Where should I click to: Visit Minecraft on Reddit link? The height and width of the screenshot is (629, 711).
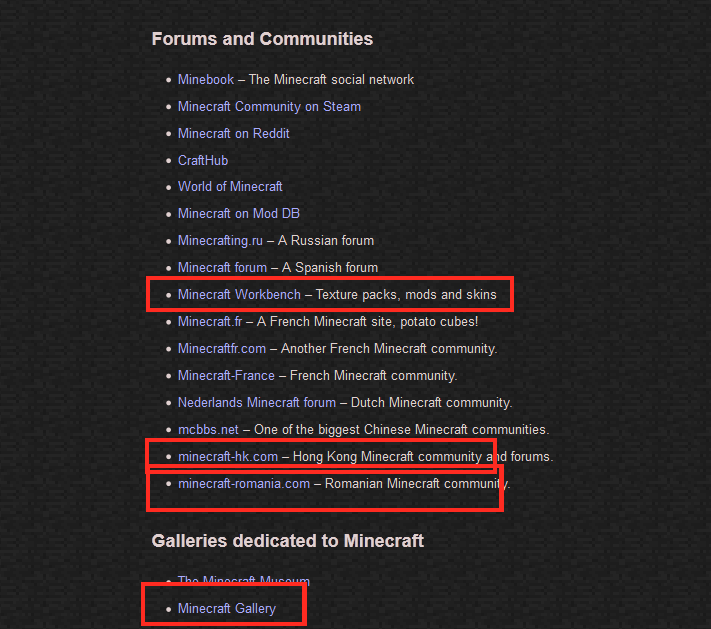tap(234, 134)
